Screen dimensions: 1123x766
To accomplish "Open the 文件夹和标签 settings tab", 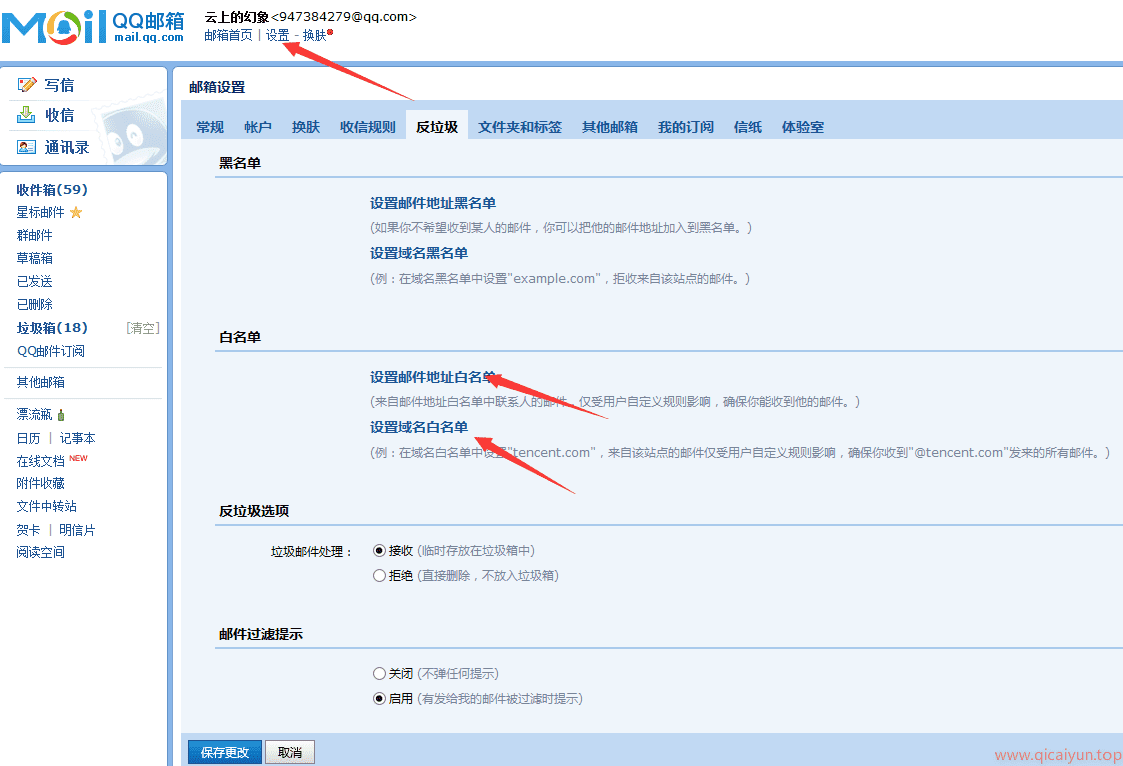I will click(x=519, y=127).
